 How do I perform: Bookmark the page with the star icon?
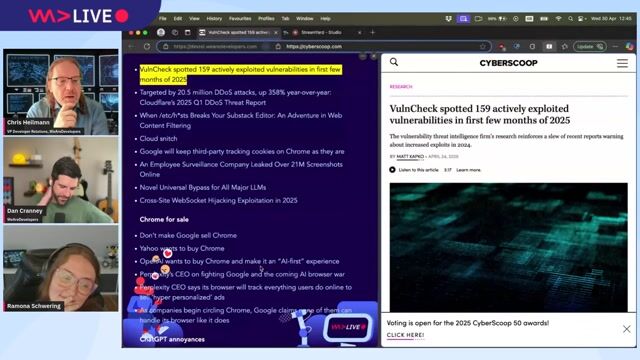483,47
